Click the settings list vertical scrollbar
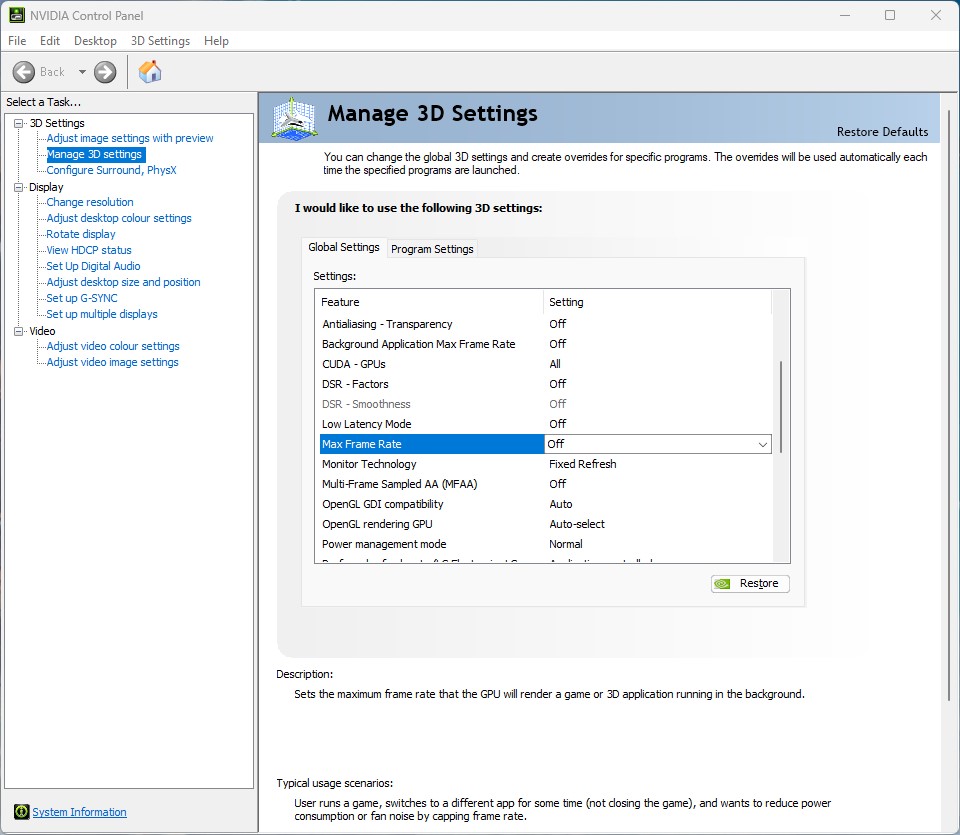 781,407
